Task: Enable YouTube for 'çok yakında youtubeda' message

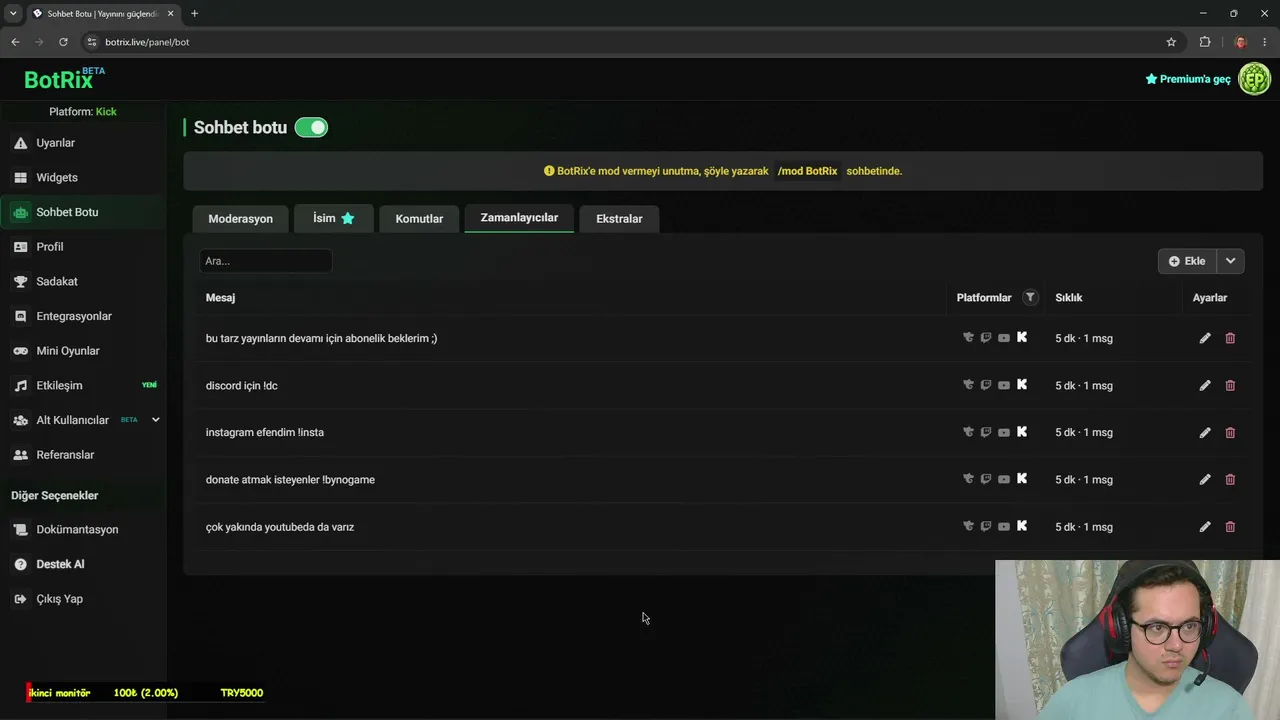Action: [1004, 527]
